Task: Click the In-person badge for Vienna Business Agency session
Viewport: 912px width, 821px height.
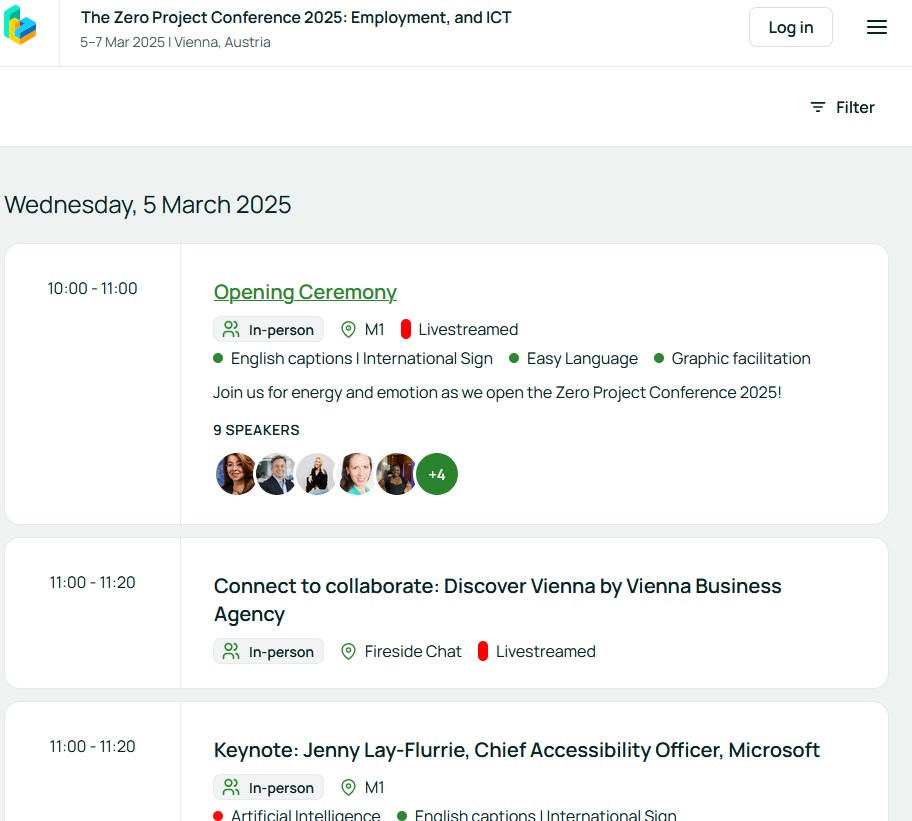Action: pyautogui.click(x=268, y=652)
